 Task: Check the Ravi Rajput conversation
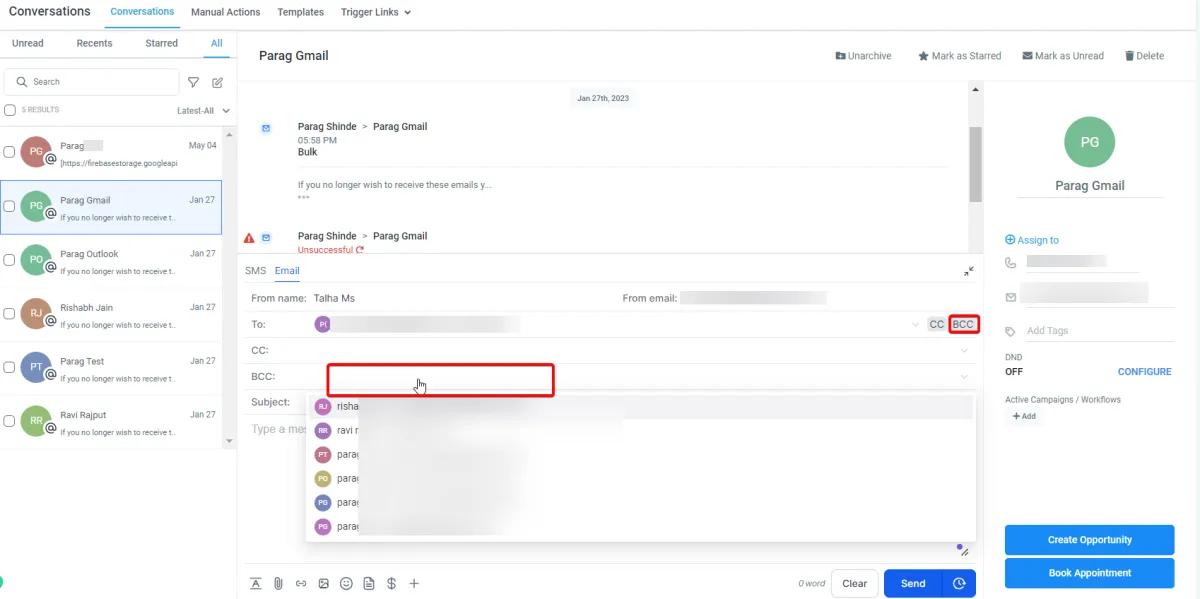(x=9, y=421)
